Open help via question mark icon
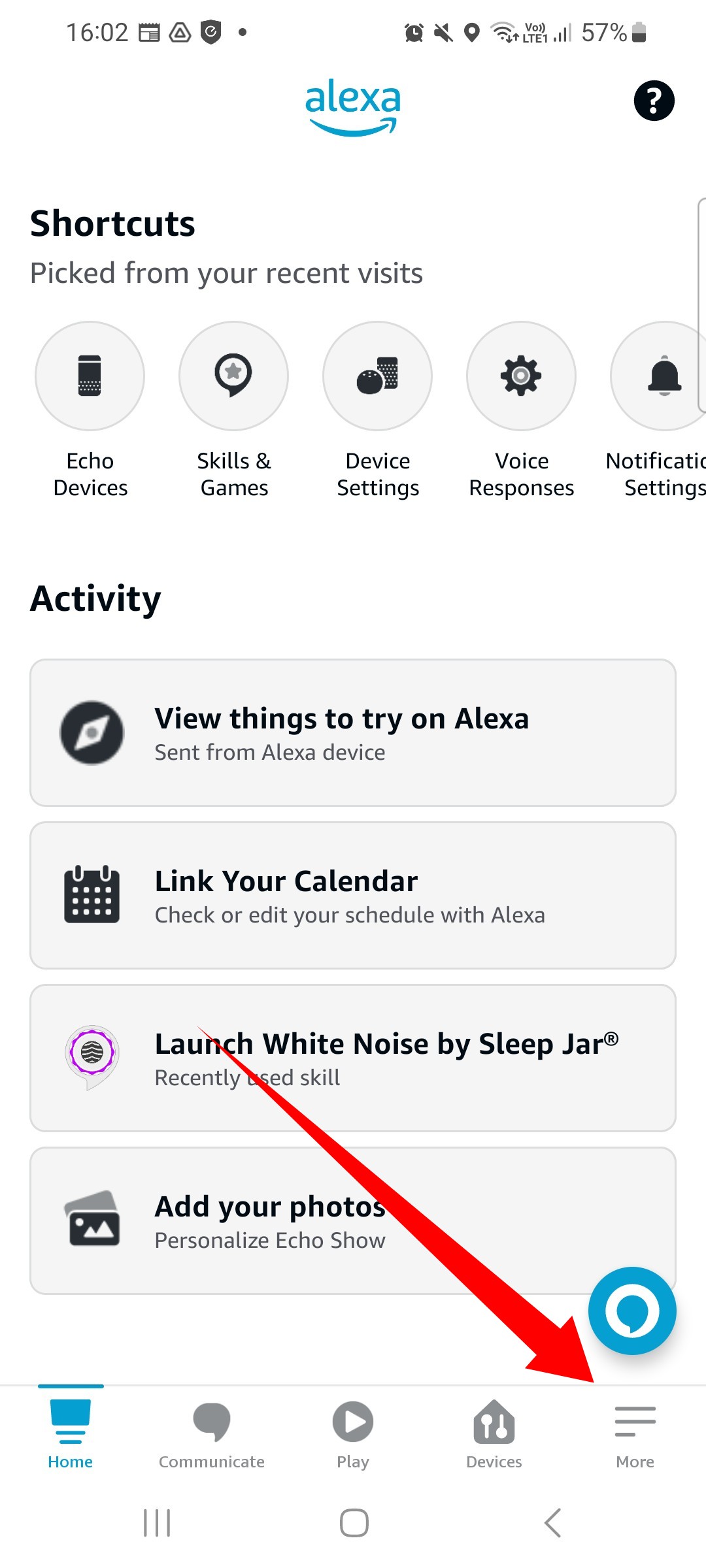Image resolution: width=706 pixels, height=1568 pixels. pyautogui.click(x=654, y=101)
